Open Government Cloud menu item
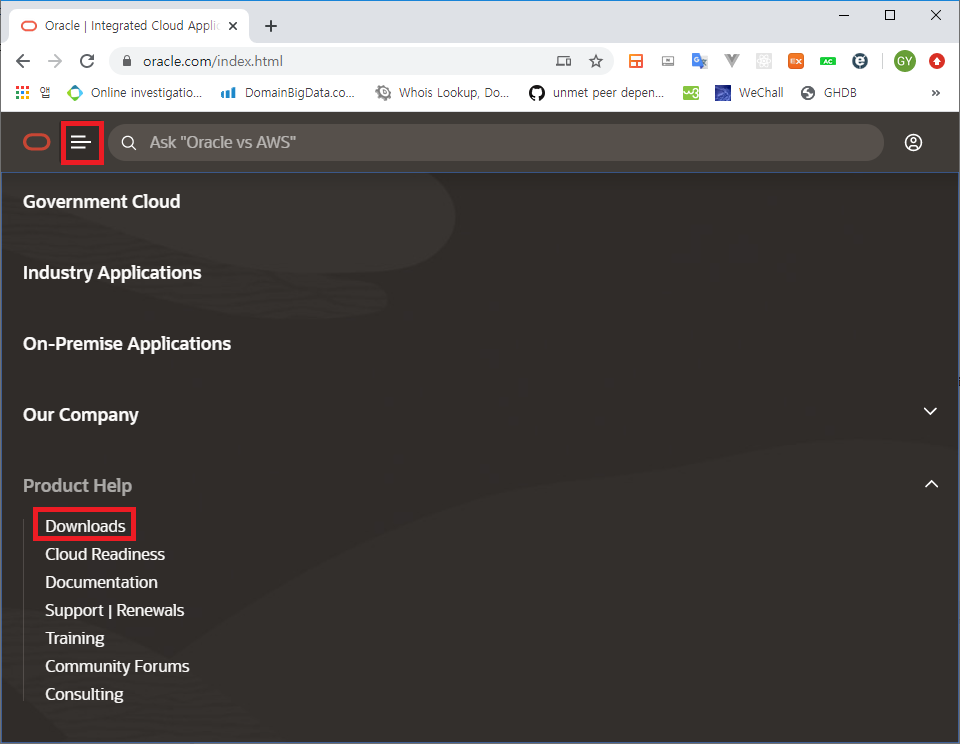This screenshot has height=744, width=960. [102, 201]
